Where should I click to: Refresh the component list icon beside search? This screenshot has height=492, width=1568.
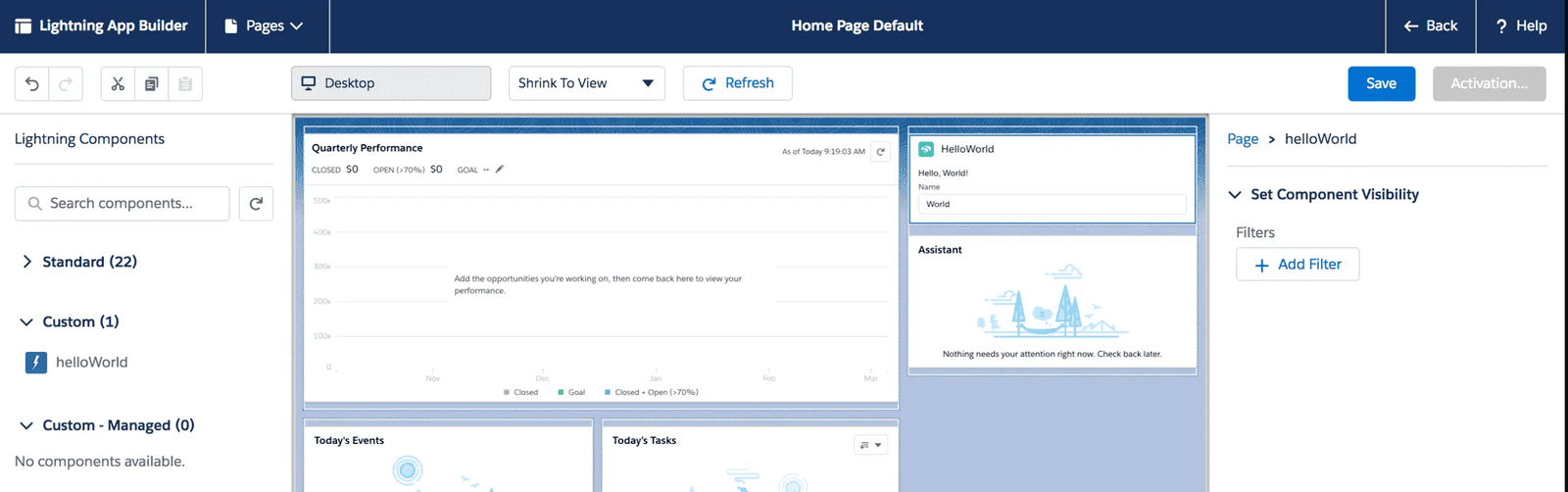(x=256, y=204)
